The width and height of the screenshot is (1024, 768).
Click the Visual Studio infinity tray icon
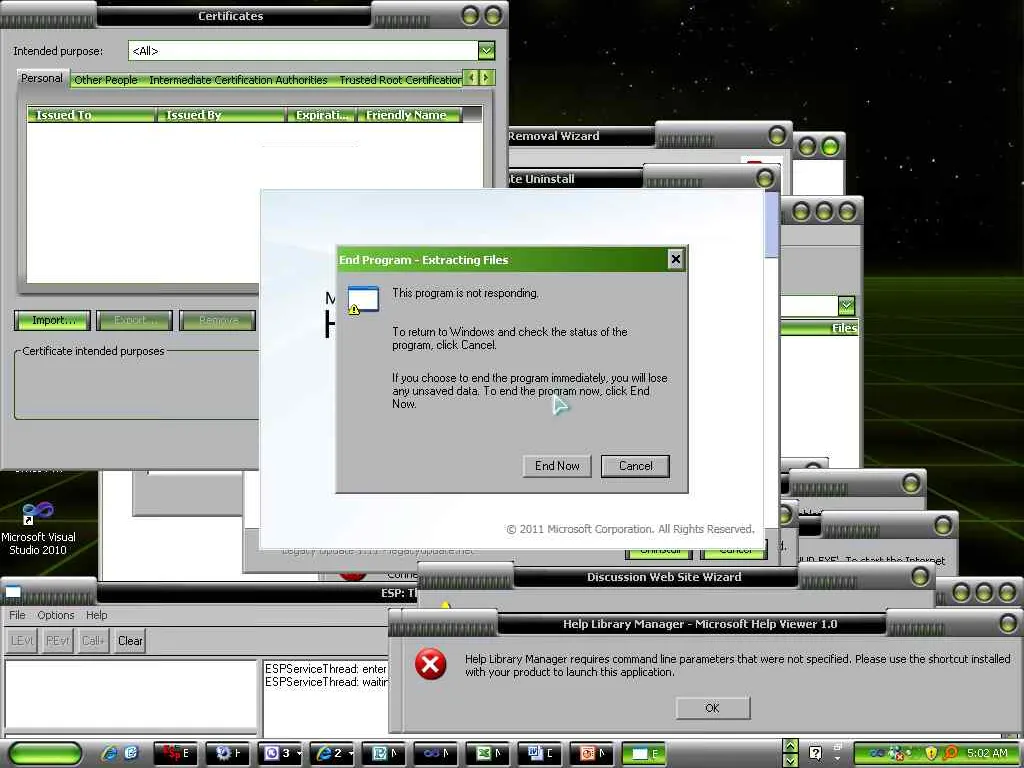[x=877, y=753]
